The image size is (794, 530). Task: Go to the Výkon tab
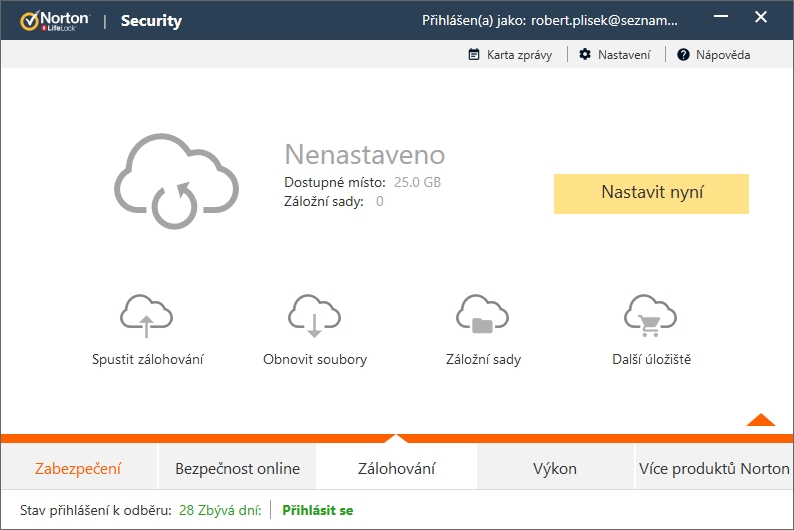click(x=555, y=468)
